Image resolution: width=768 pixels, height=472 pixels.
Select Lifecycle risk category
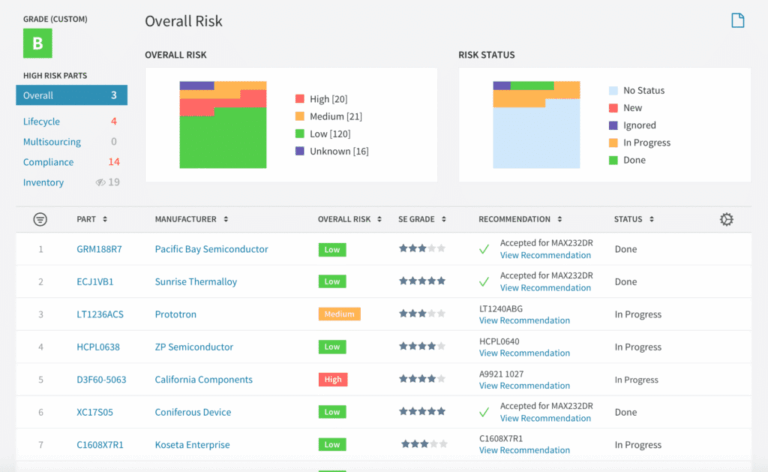click(x=42, y=121)
